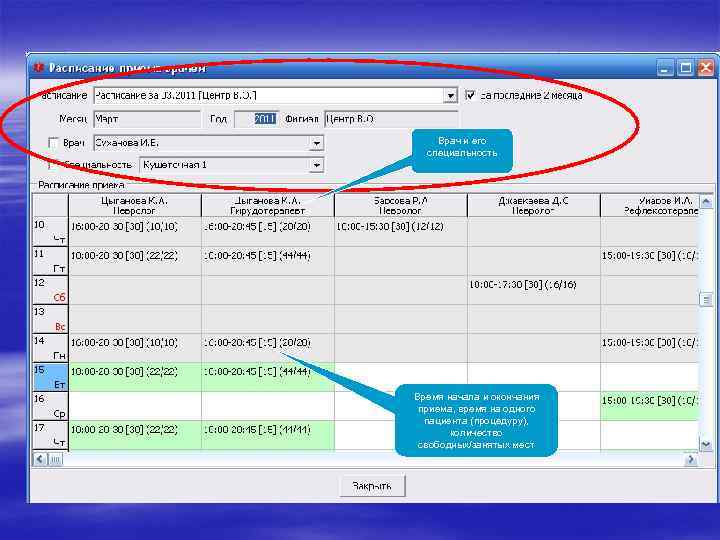Click the Месяц field showing Март
This screenshot has width=720, height=540.
pos(147,119)
